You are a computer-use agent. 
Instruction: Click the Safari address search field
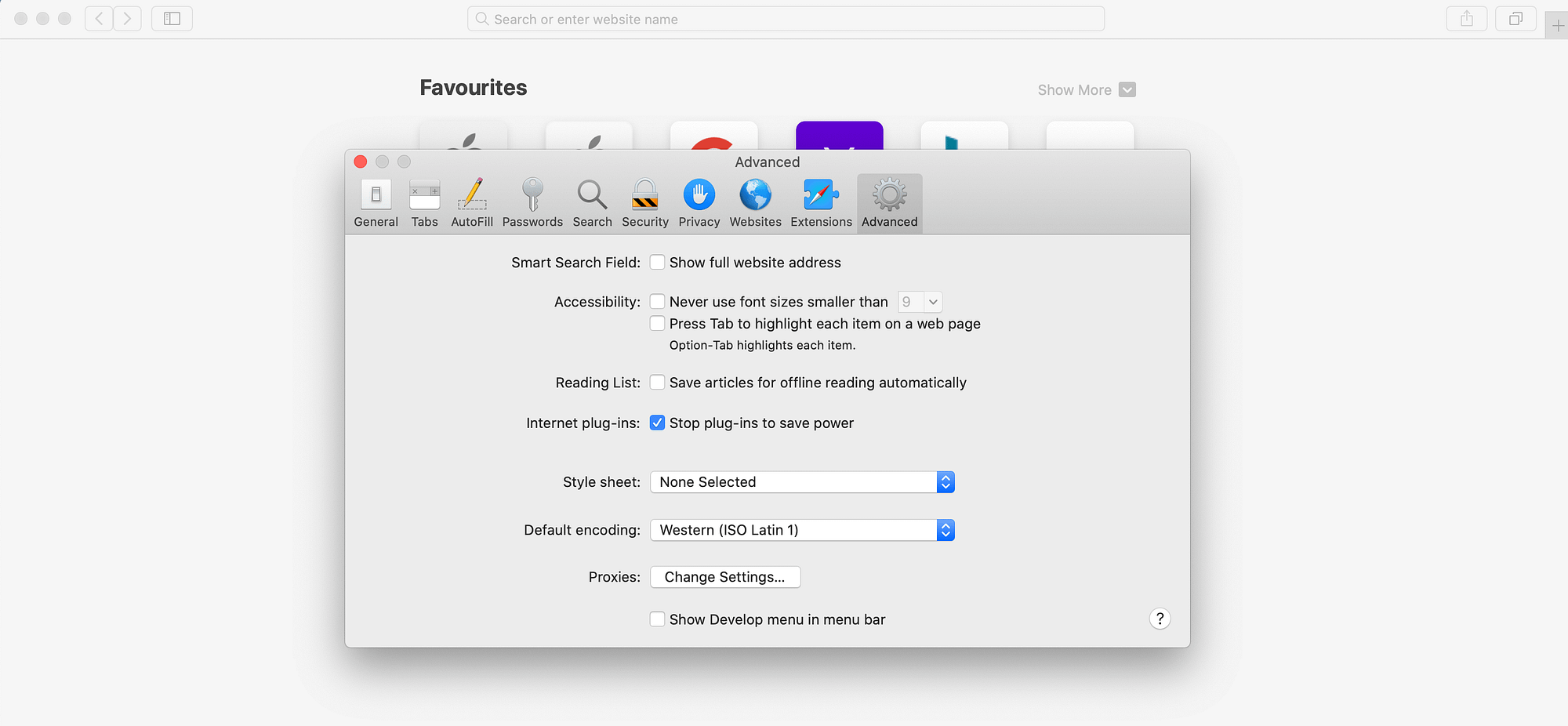coord(784,18)
